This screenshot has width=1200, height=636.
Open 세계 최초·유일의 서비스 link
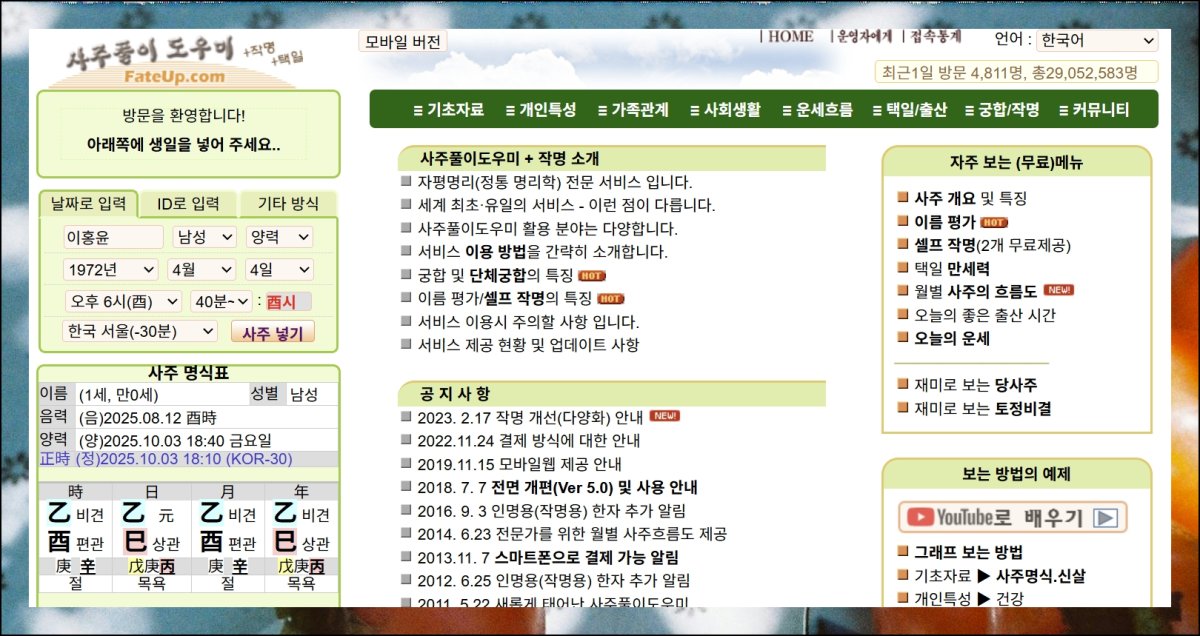click(x=567, y=205)
